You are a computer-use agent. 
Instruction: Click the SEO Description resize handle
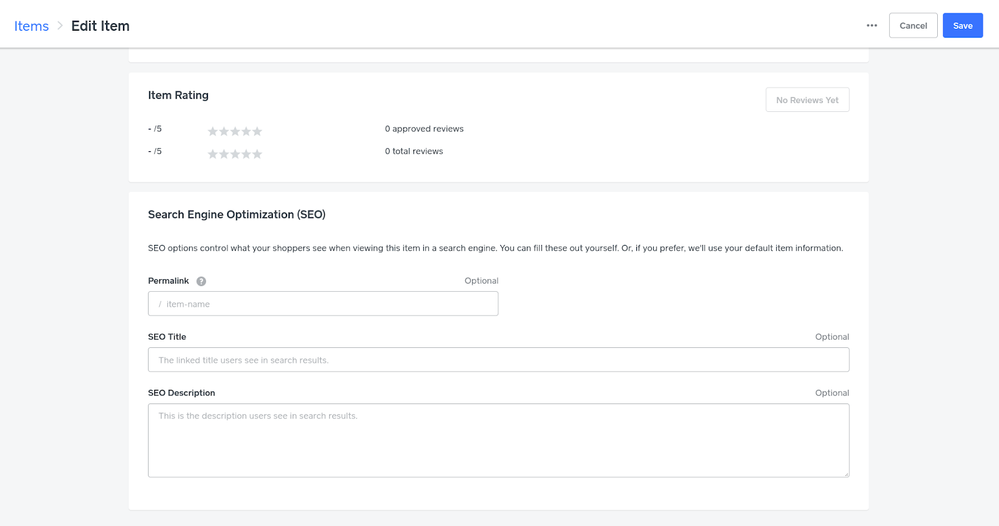coord(845,473)
